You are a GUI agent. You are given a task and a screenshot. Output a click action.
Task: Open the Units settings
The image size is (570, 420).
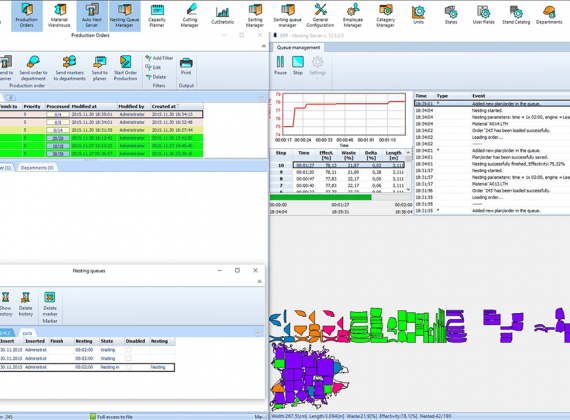coord(418,15)
